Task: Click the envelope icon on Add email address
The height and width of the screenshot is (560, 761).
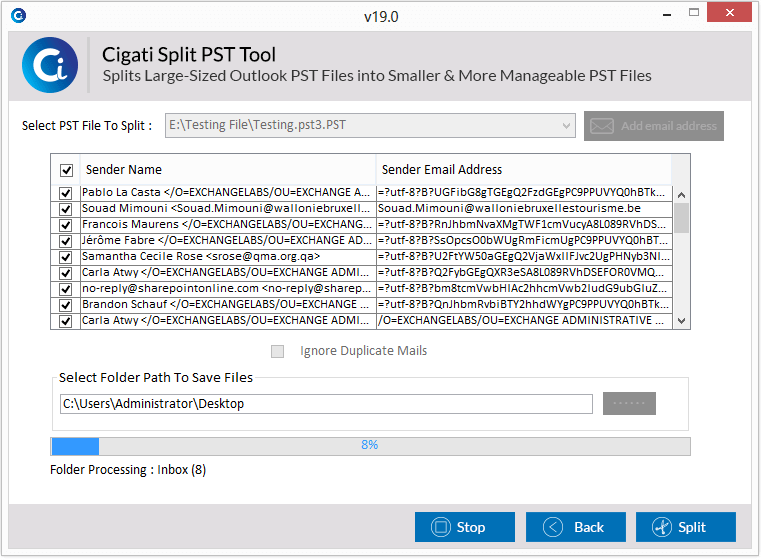Action: [602, 126]
